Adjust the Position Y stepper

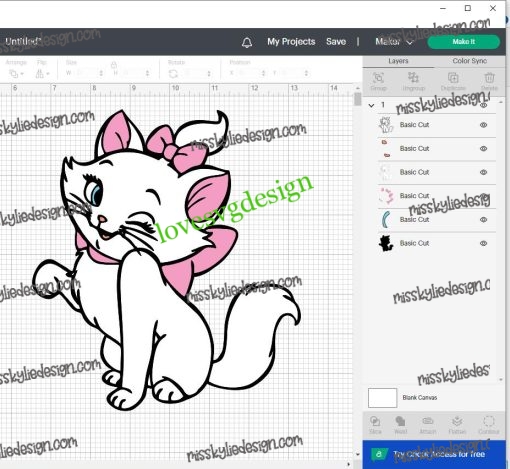(306, 73)
